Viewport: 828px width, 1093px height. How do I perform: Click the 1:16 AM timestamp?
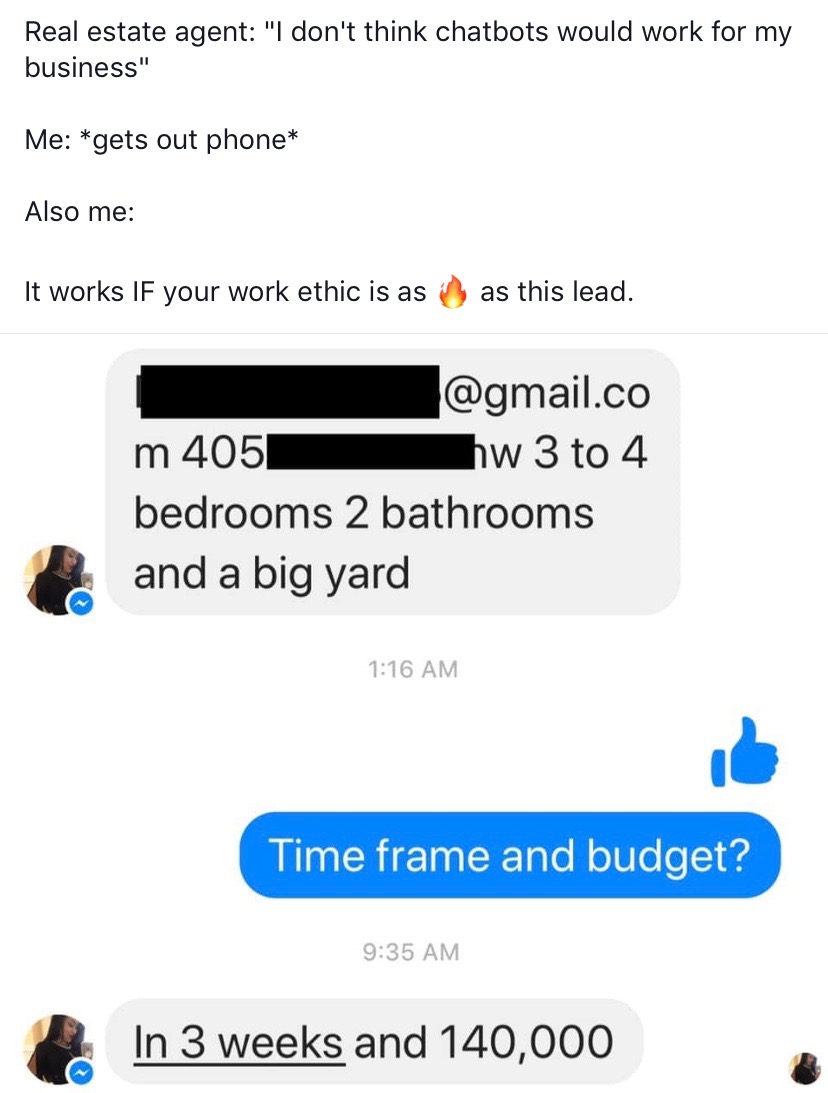413,669
